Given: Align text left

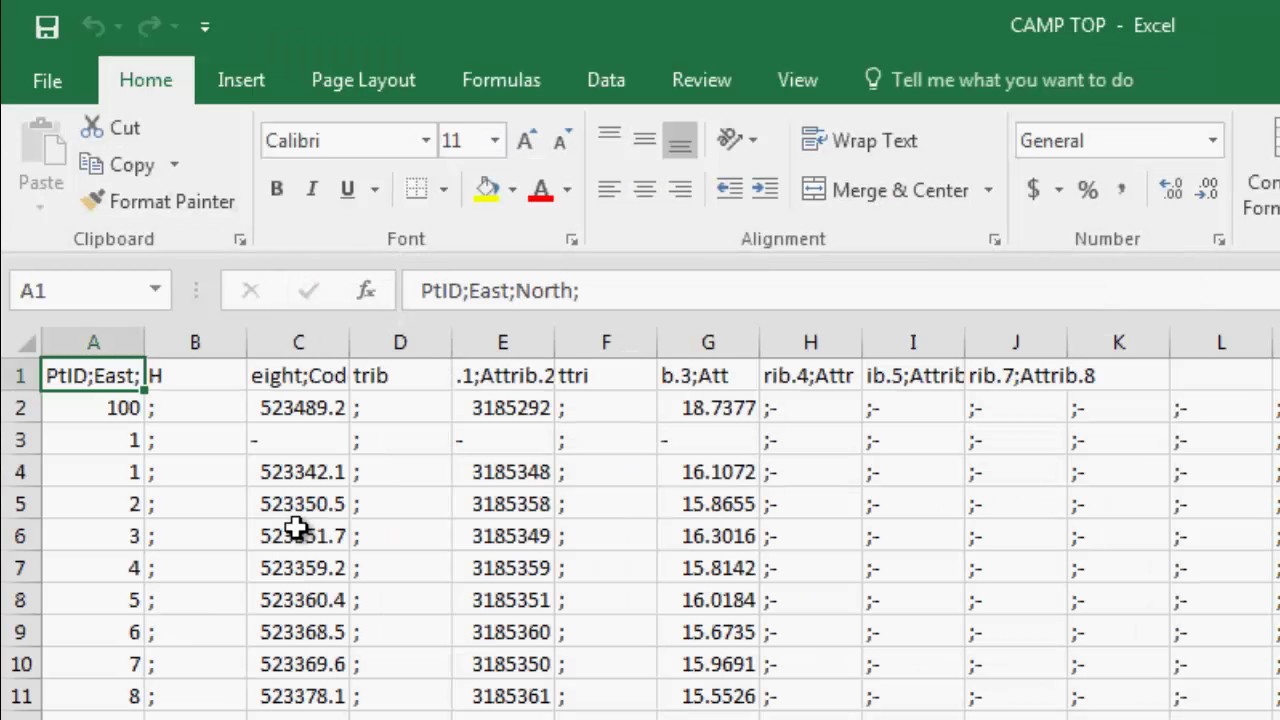Looking at the screenshot, I should tap(609, 189).
